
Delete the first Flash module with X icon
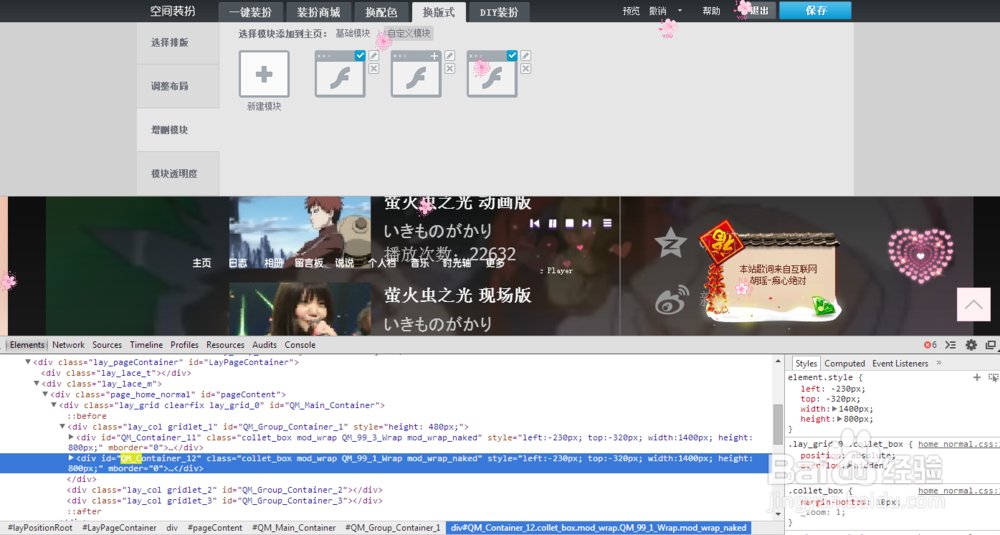tap(374, 68)
